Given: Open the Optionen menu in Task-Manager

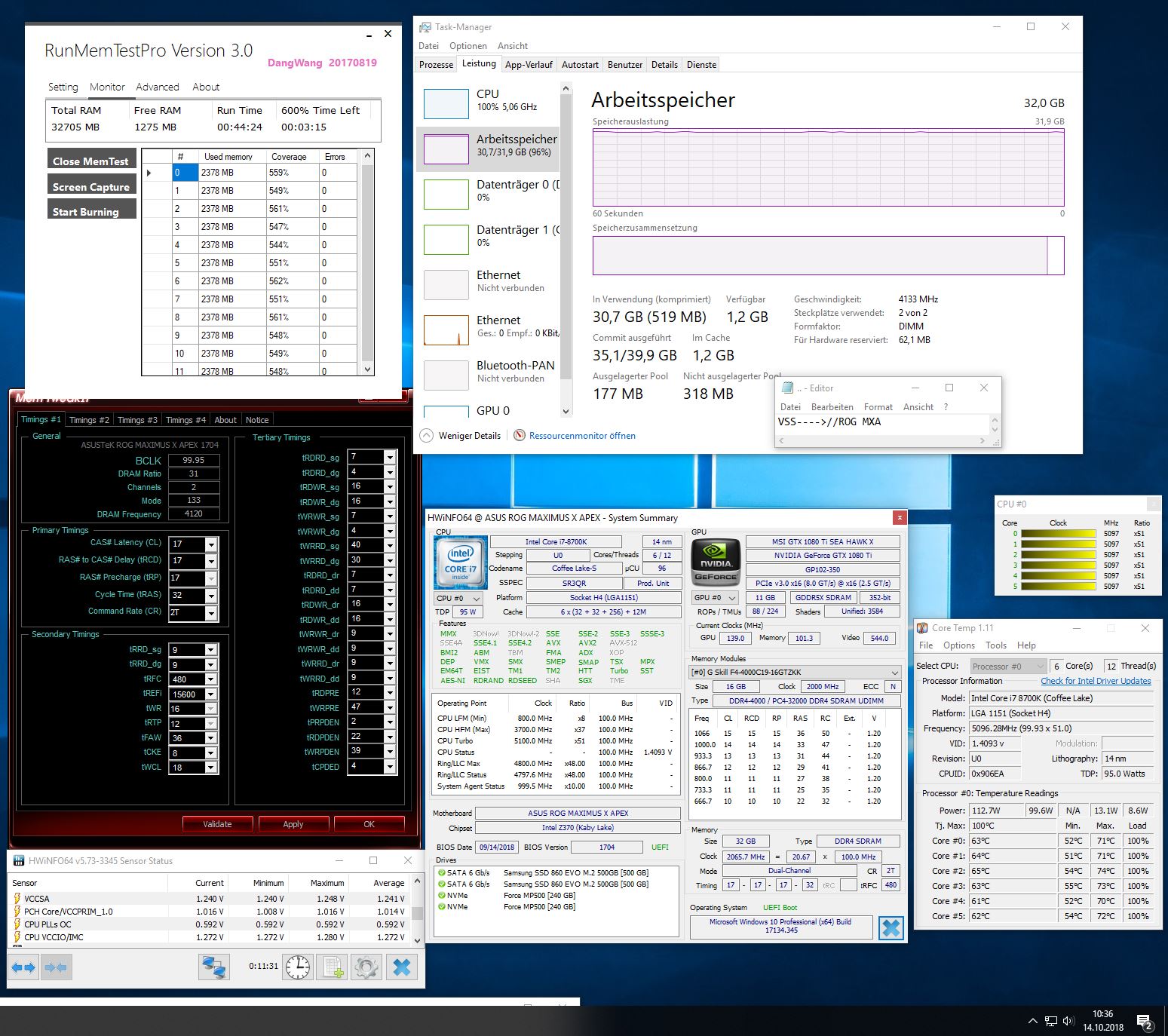Looking at the screenshot, I should tap(468, 46).
